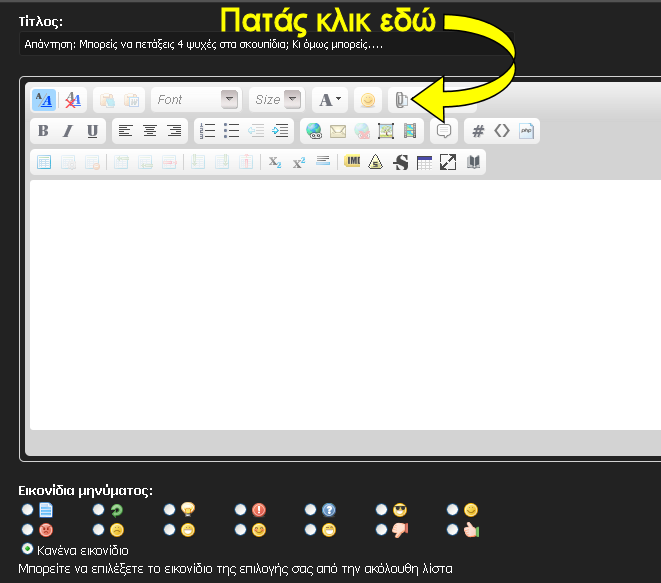Click the Τίτλος title input field
Screen dimensions: 661x583
click(x=266, y=44)
